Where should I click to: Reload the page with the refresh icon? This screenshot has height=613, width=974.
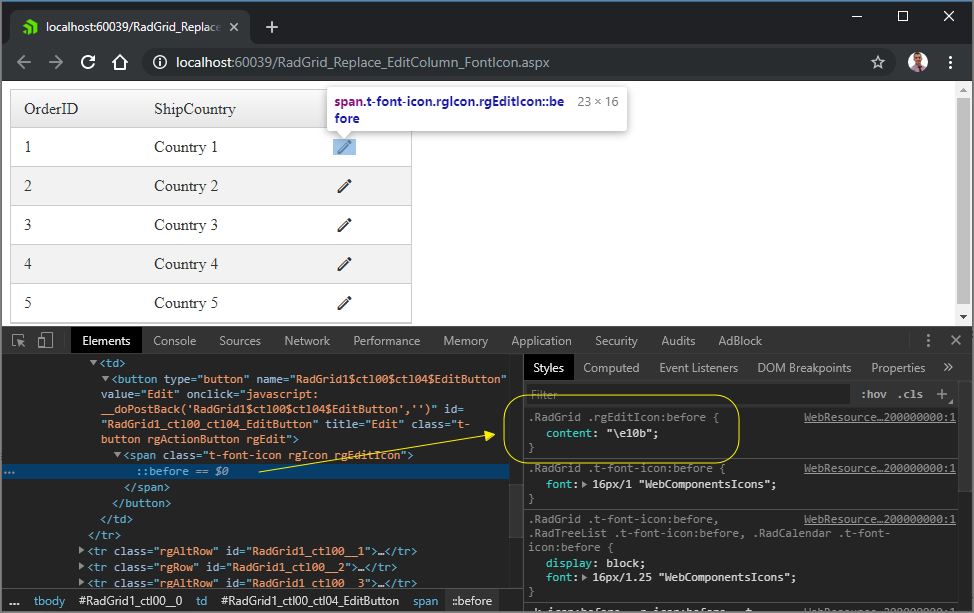point(88,62)
